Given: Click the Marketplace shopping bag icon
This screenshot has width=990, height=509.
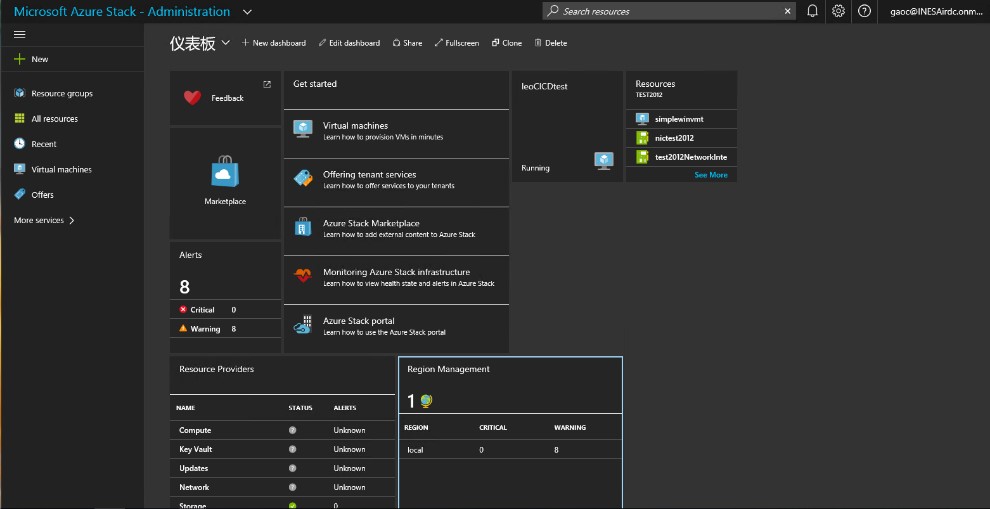Looking at the screenshot, I should (x=225, y=171).
